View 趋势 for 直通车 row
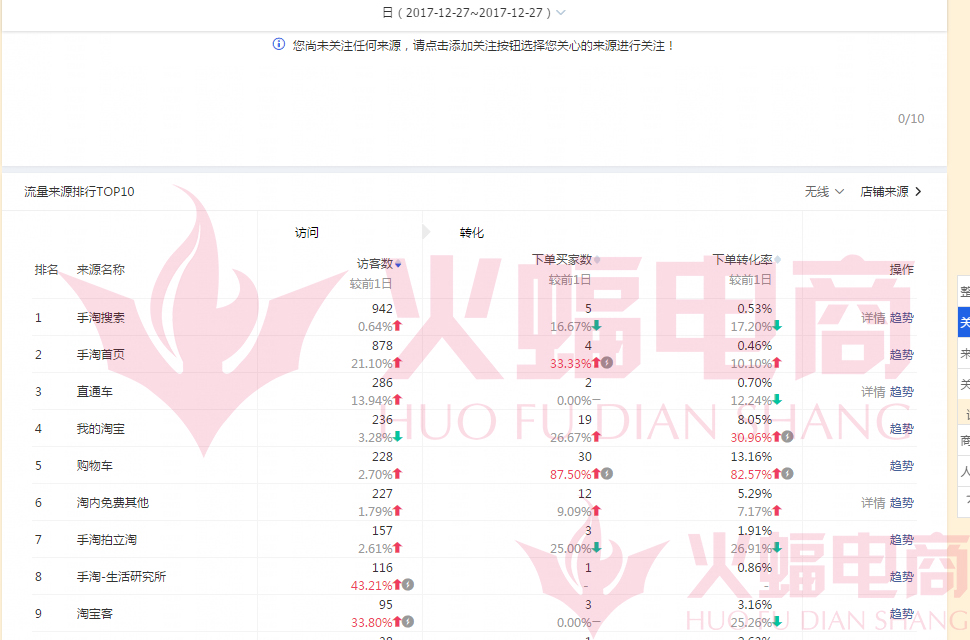The height and width of the screenshot is (640, 970). click(901, 392)
